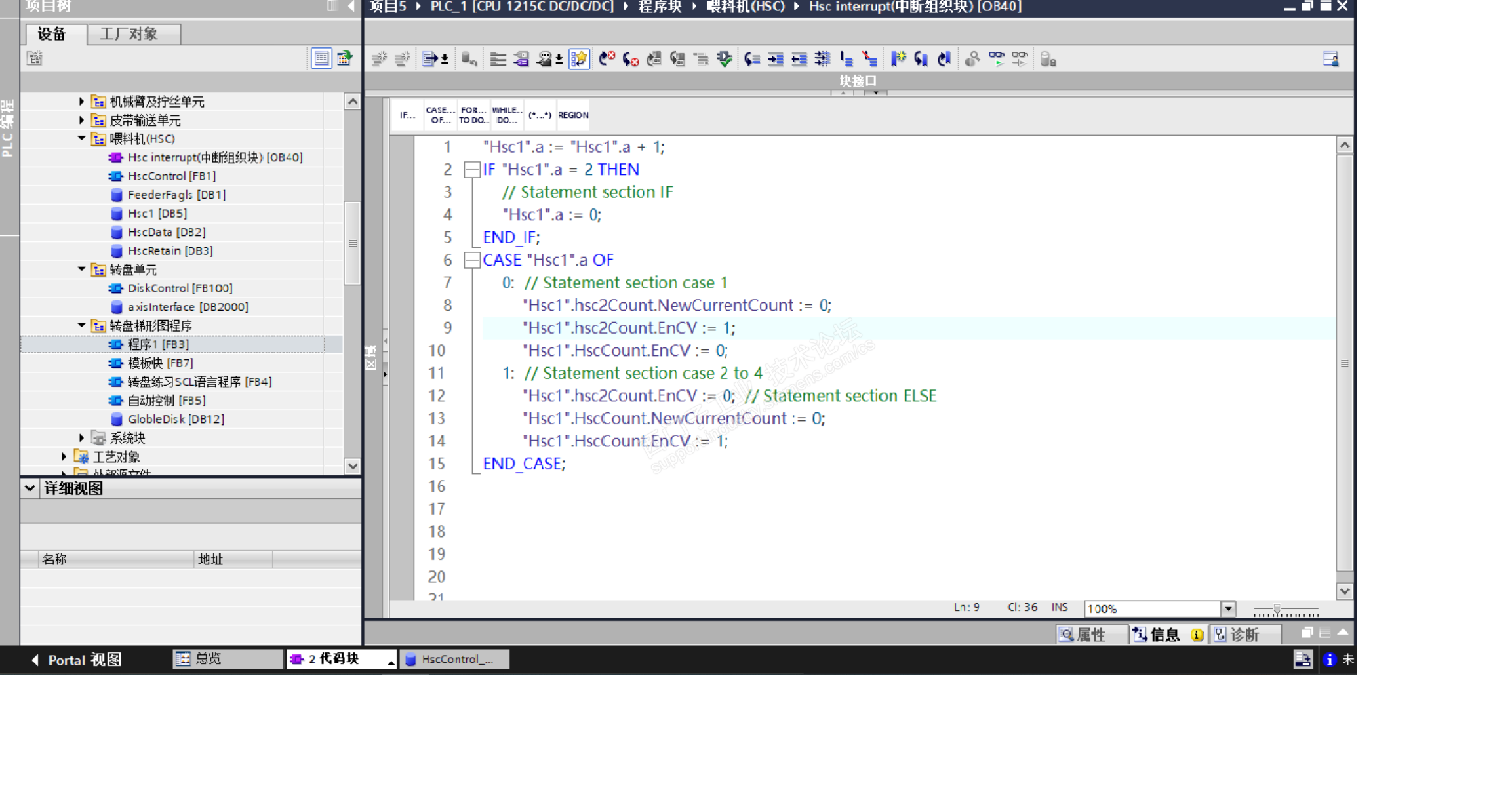Open Hsc1 [DB5] data block
This screenshot has width=1512, height=792.
point(157,214)
